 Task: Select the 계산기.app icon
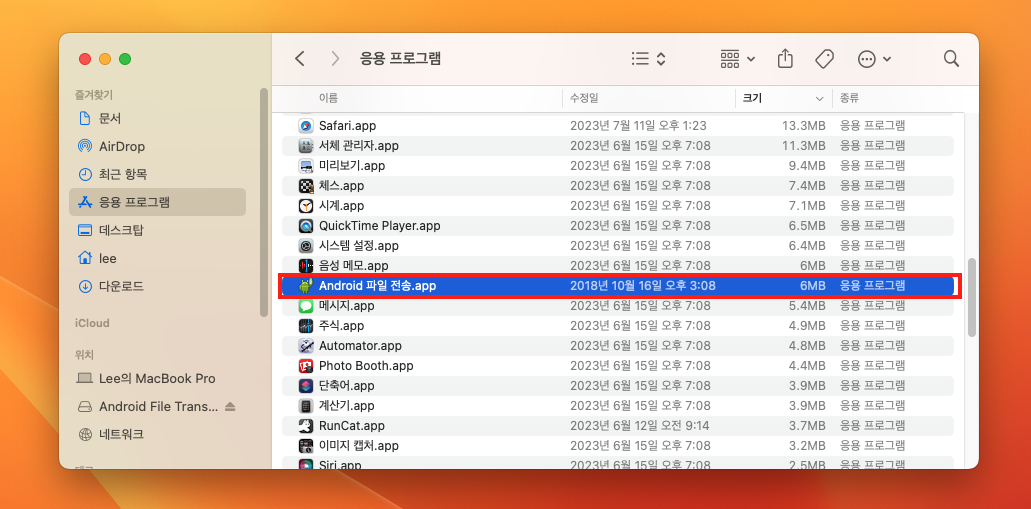pyautogui.click(x=306, y=406)
